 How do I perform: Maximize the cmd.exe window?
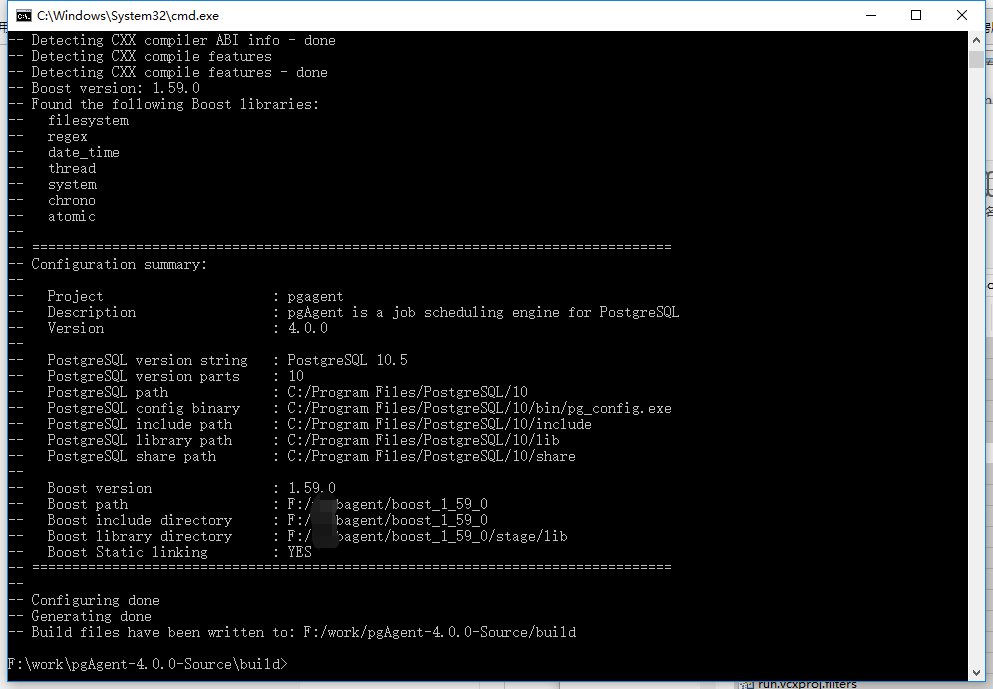(916, 15)
